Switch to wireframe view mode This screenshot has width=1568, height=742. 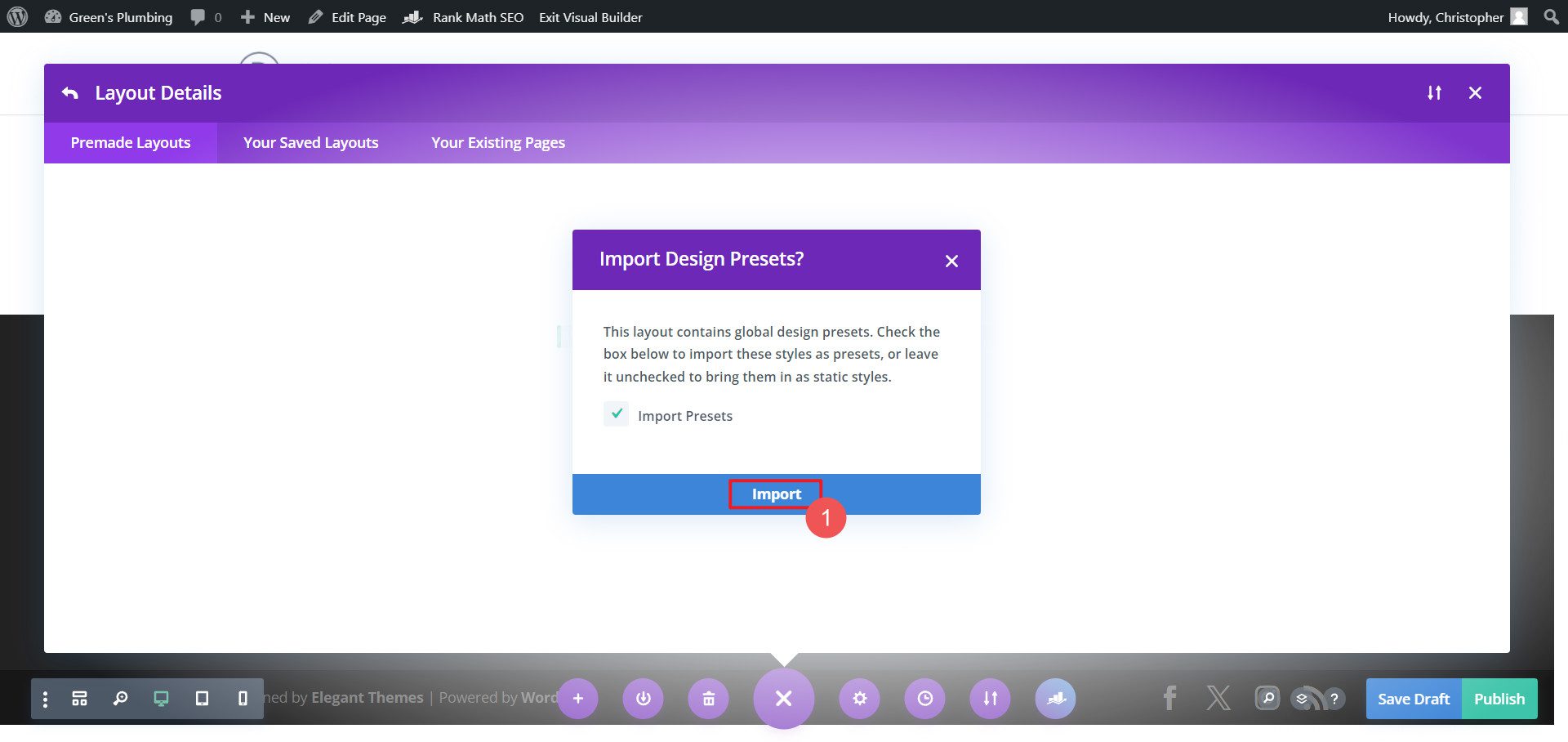(79, 698)
